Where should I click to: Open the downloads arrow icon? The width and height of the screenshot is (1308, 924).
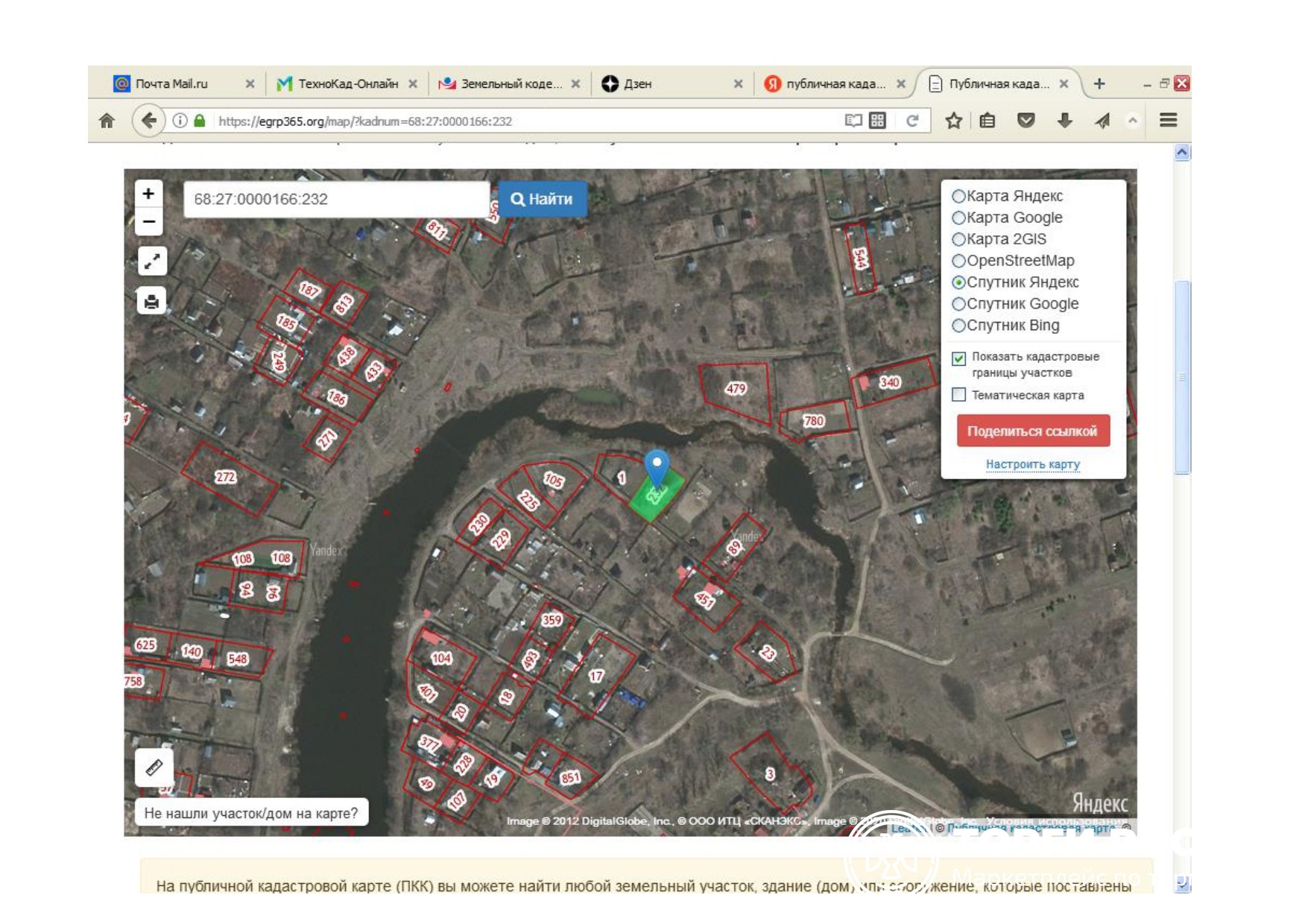1065,121
